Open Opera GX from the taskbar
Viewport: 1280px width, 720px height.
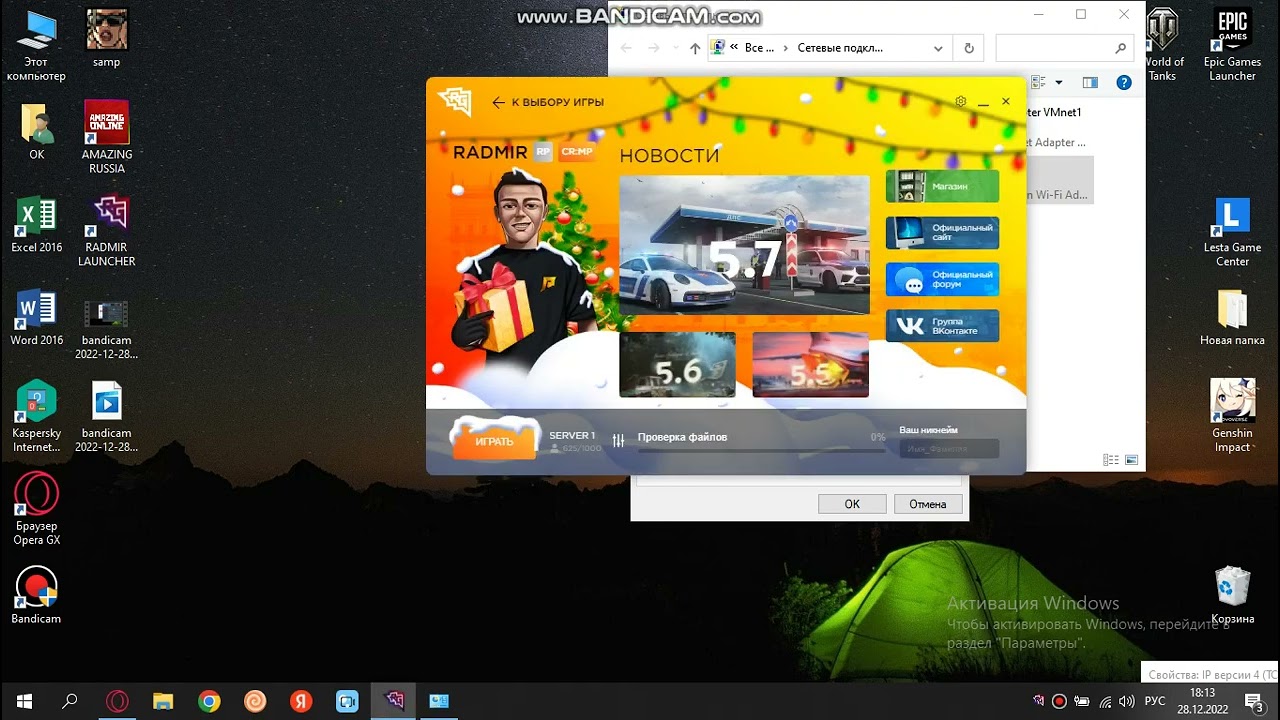(117, 701)
